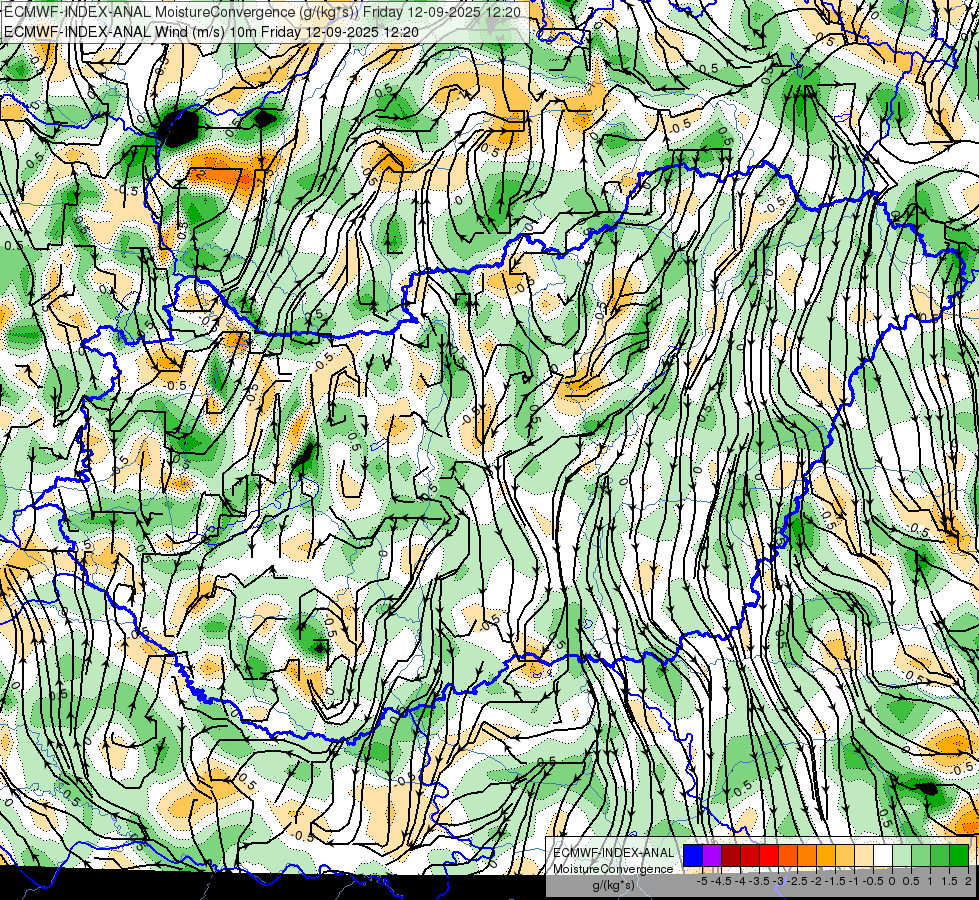Click the legend's ECMWF-INDEX-ANAL label
This screenshot has width=979, height=900.
613,853
